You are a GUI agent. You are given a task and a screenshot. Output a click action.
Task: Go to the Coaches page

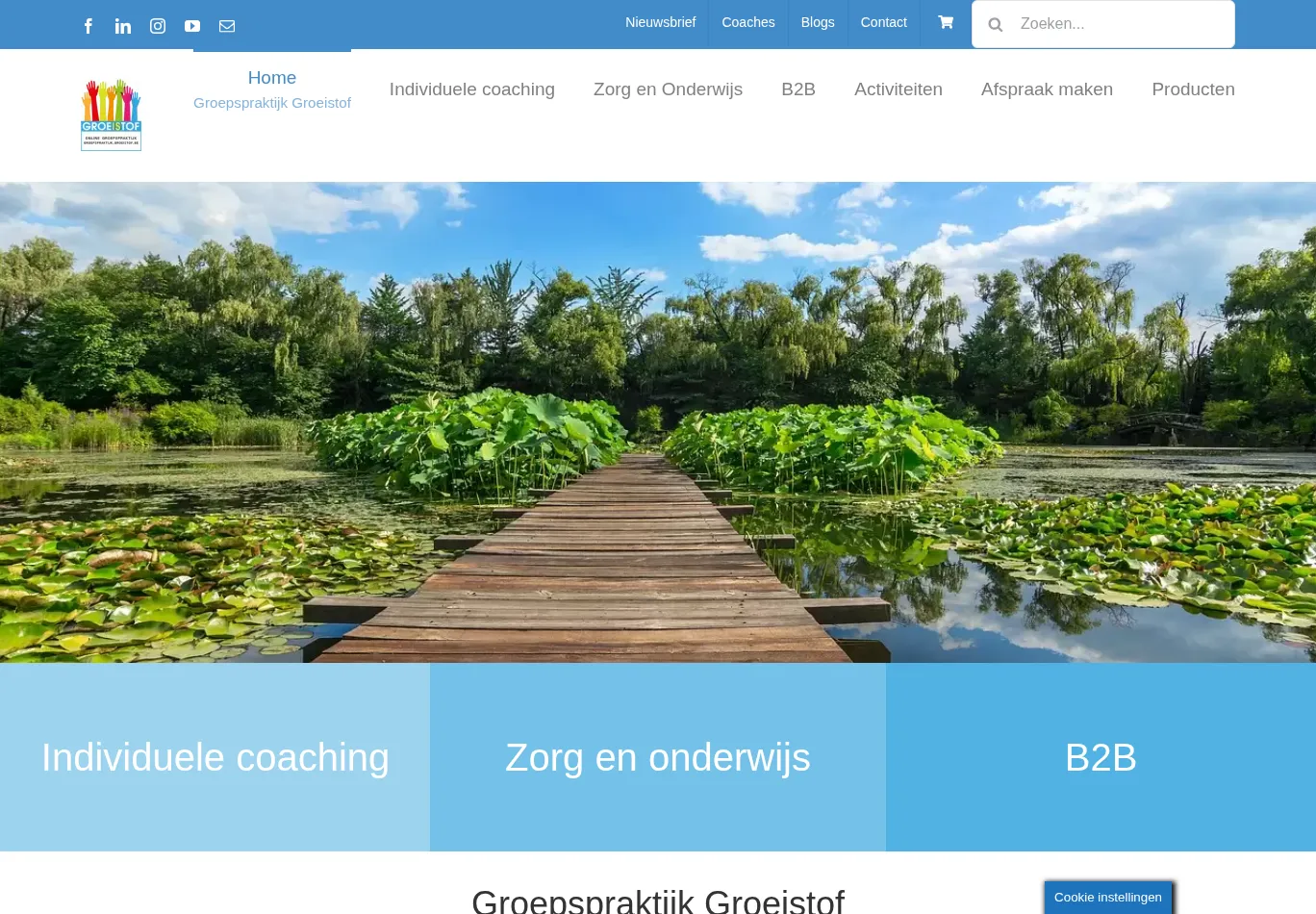(x=747, y=22)
